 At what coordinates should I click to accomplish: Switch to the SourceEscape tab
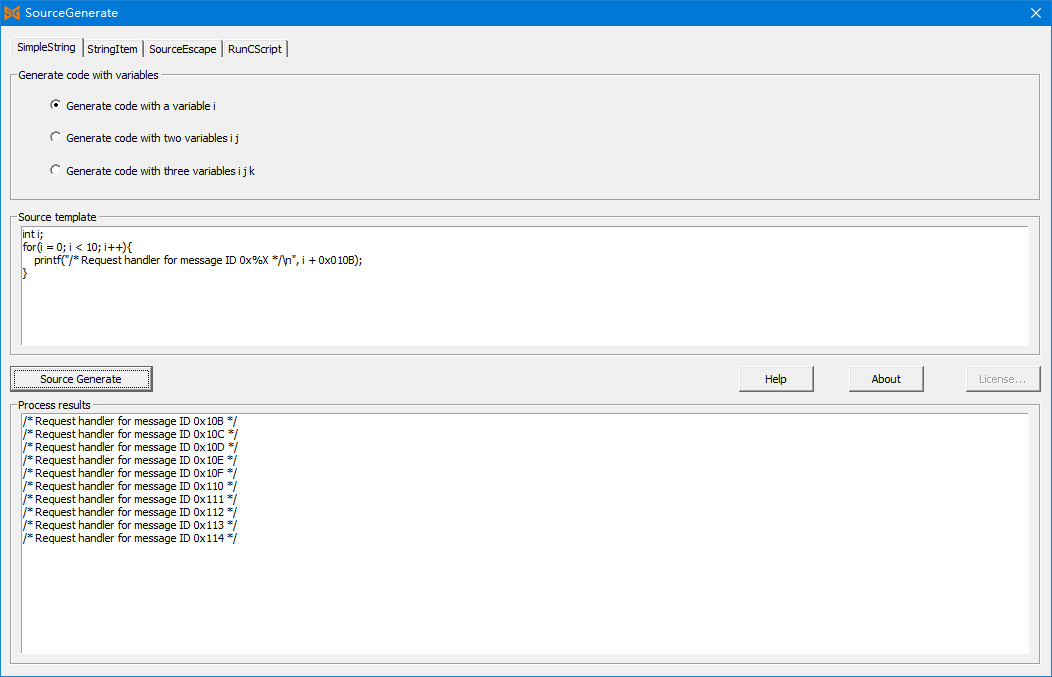point(182,49)
